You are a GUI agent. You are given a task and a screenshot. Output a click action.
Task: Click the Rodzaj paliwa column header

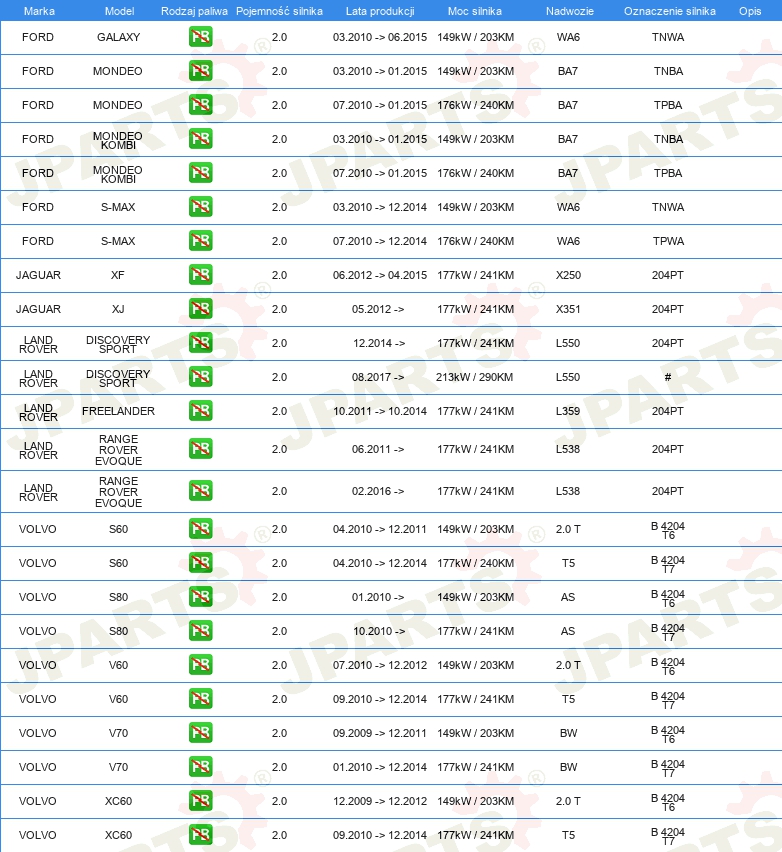pos(194,11)
